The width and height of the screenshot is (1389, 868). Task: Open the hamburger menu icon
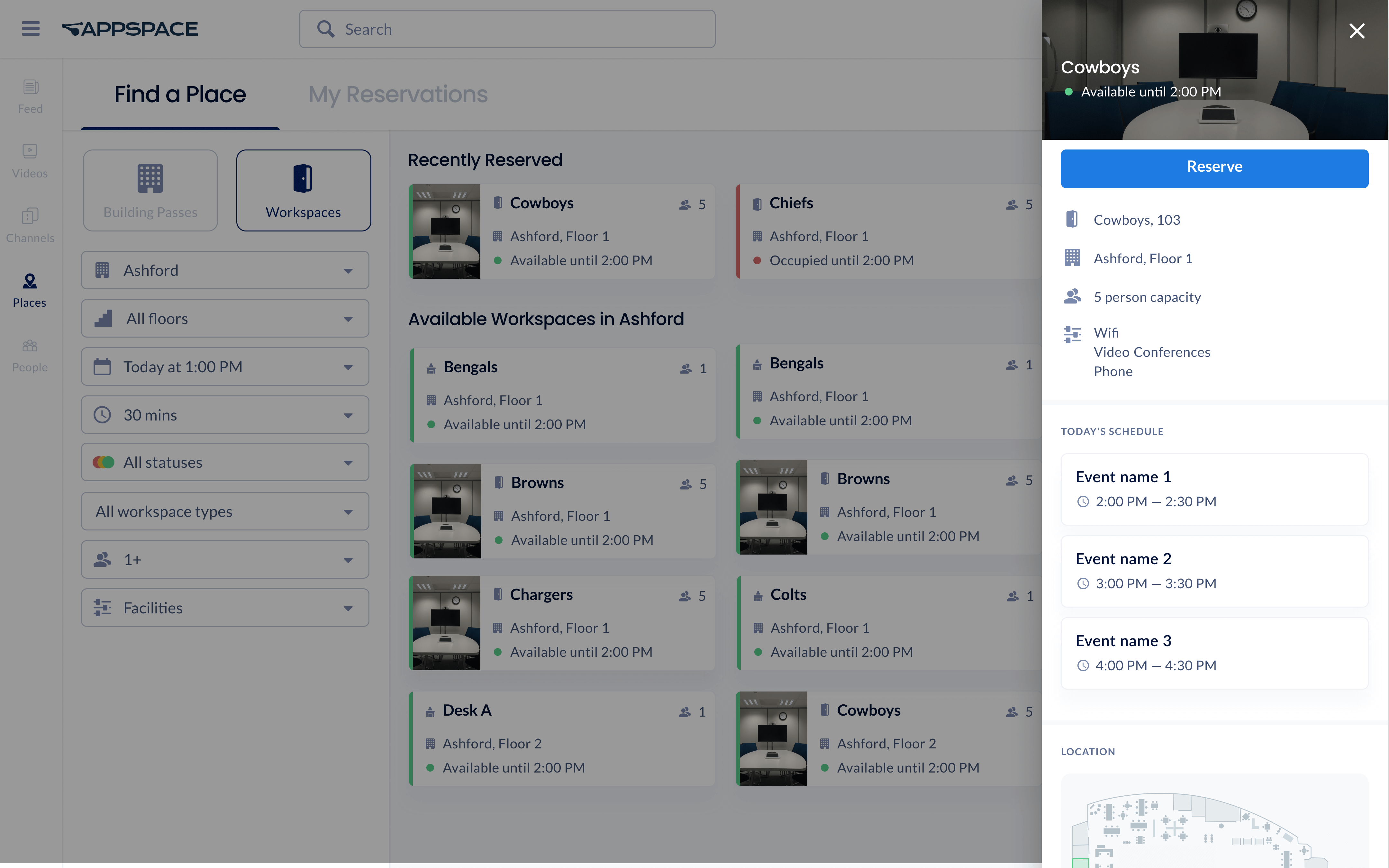click(31, 29)
